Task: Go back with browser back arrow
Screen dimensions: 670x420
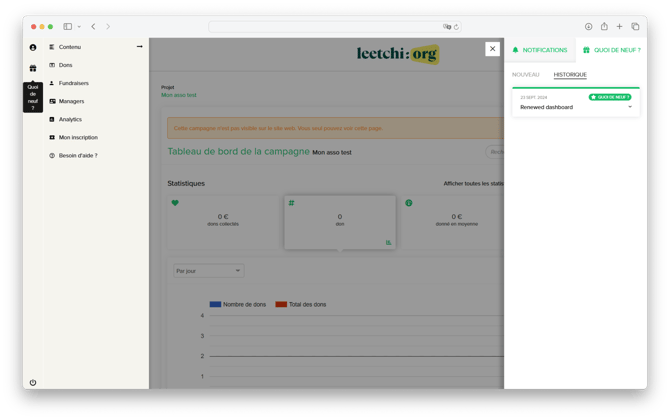Action: pos(93,26)
